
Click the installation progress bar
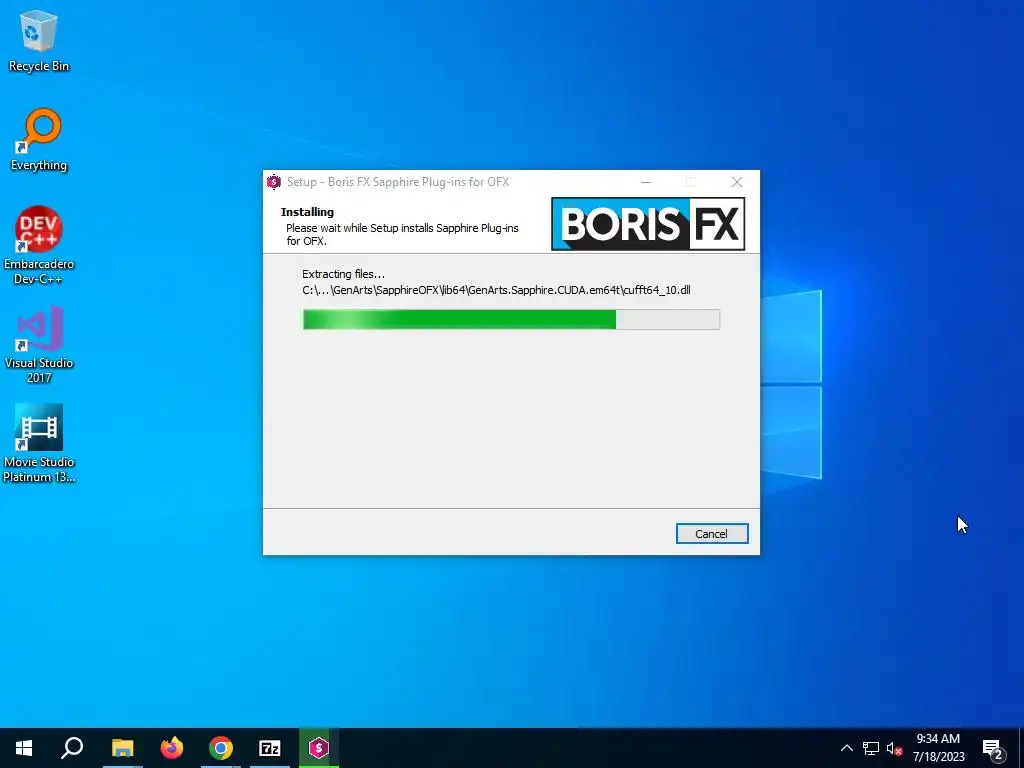click(x=511, y=319)
